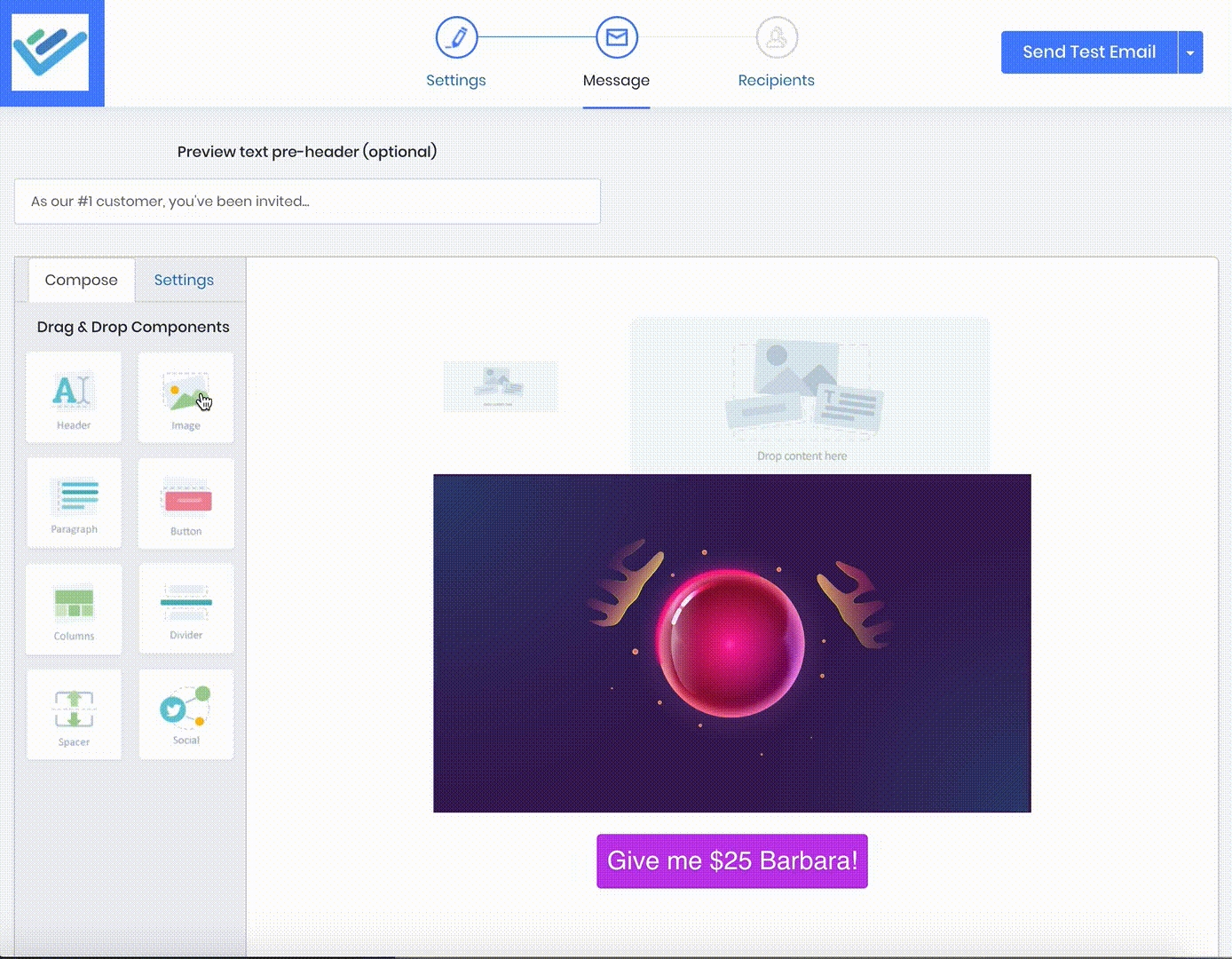Focus the preview text pre-header field
Viewport: 1232px width, 959px height.
(x=307, y=202)
